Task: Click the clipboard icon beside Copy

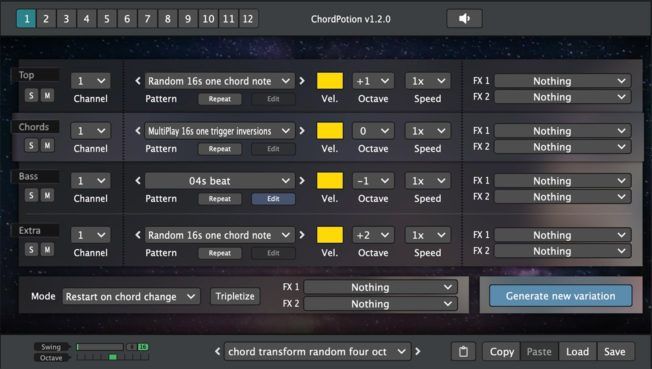Action: tap(463, 352)
